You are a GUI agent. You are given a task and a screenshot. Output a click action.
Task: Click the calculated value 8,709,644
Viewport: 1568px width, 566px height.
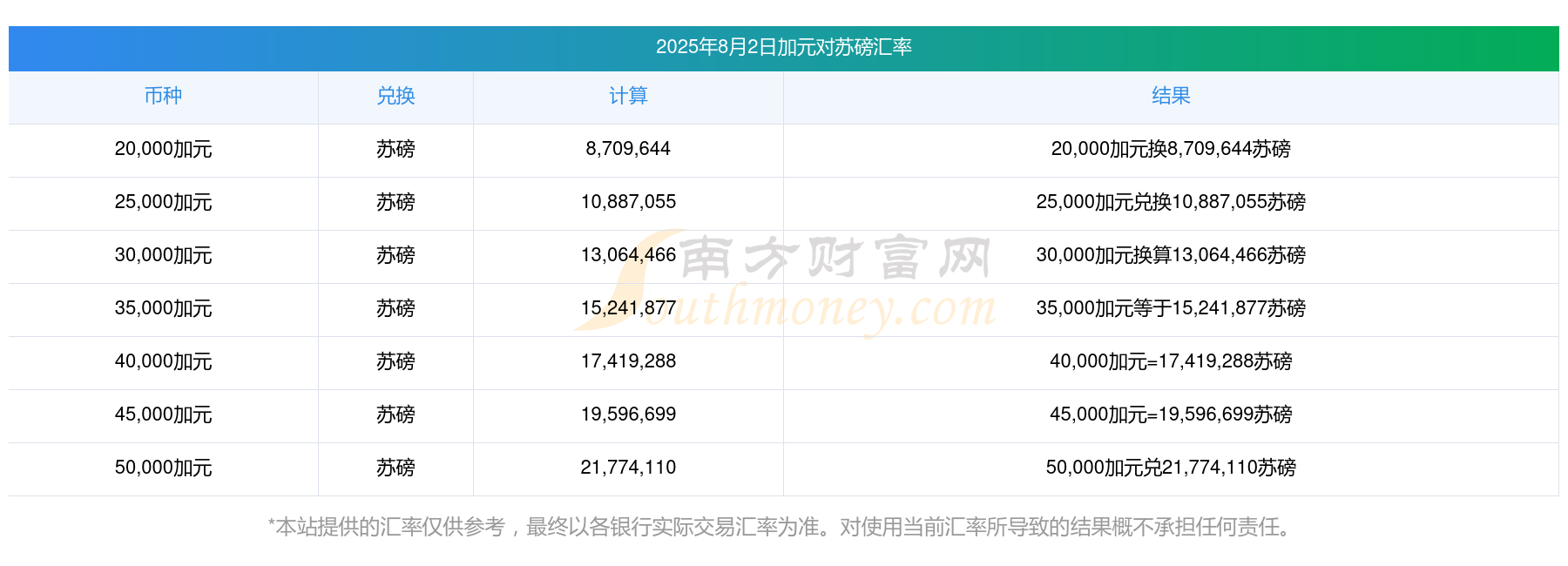[628, 149]
